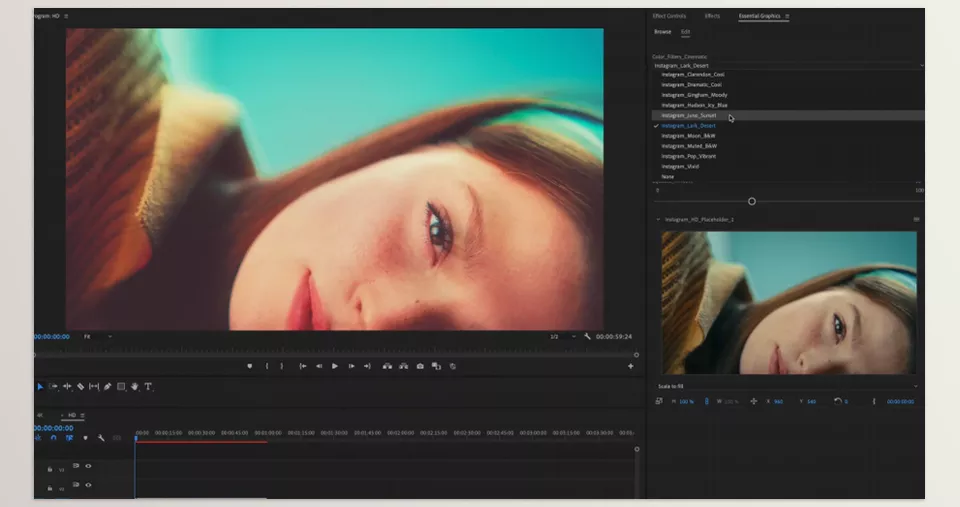Open timeline display settings wrench
The image size is (960, 507).
[x=101, y=438]
